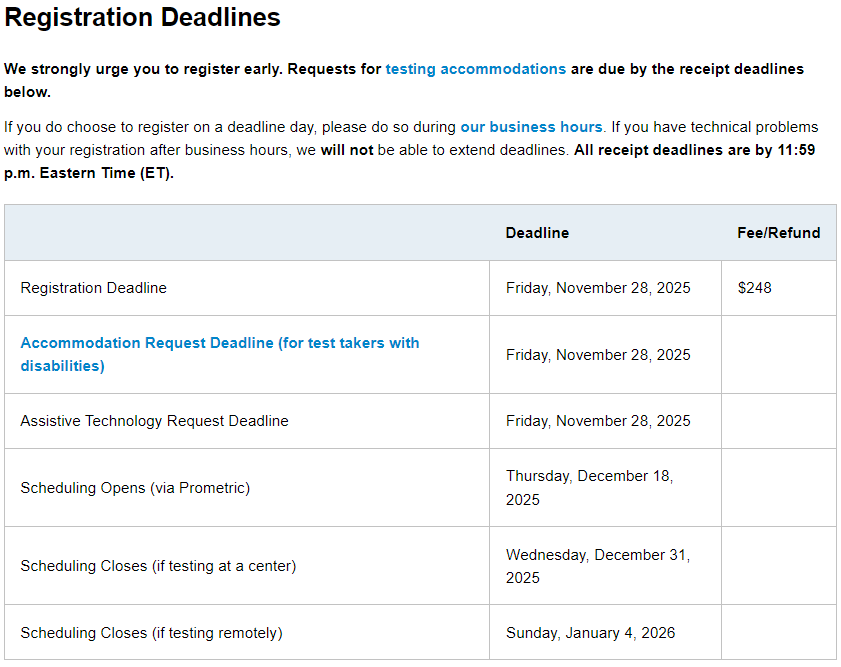The width and height of the screenshot is (841, 667).
Task: Click the Assistive Technology deadline date
Action: tap(598, 421)
